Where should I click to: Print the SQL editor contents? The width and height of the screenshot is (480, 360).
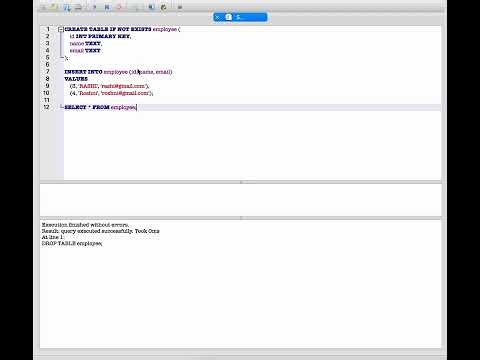coord(79,7)
